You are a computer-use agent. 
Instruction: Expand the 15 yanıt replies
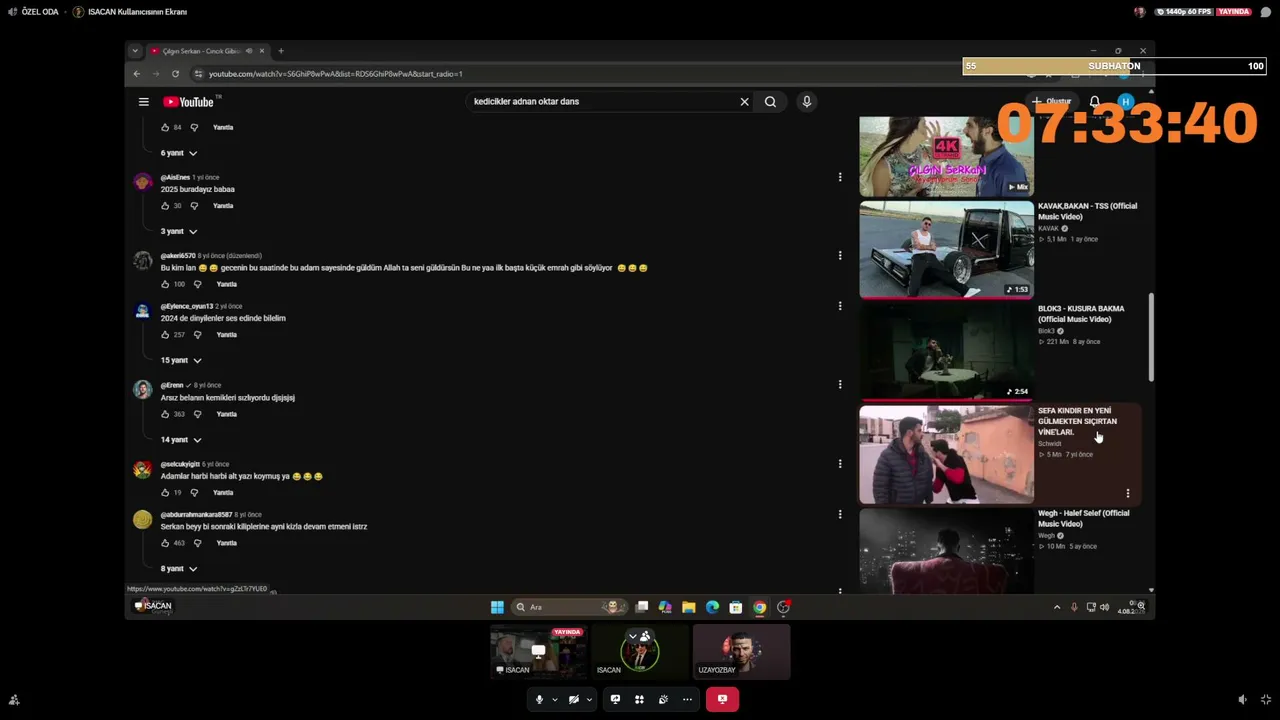181,360
